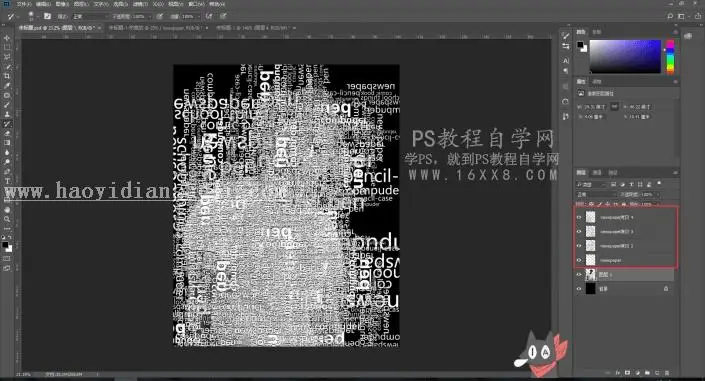Image resolution: width=705 pixels, height=381 pixels.
Task: Switch to the 色板 (Swatches) tab
Action: coord(597,32)
